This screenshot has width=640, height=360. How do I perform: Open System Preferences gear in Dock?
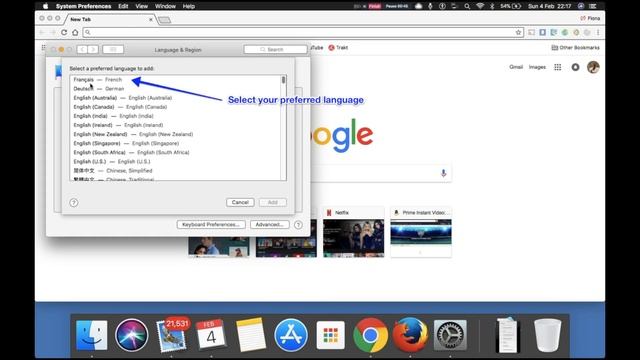pos(450,335)
